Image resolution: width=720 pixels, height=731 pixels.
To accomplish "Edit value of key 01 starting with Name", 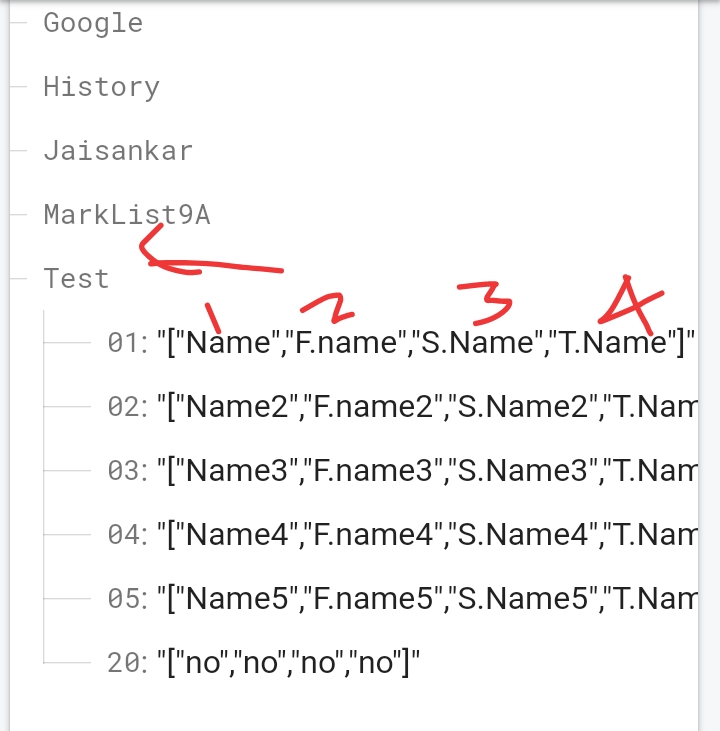I will (x=426, y=343).
